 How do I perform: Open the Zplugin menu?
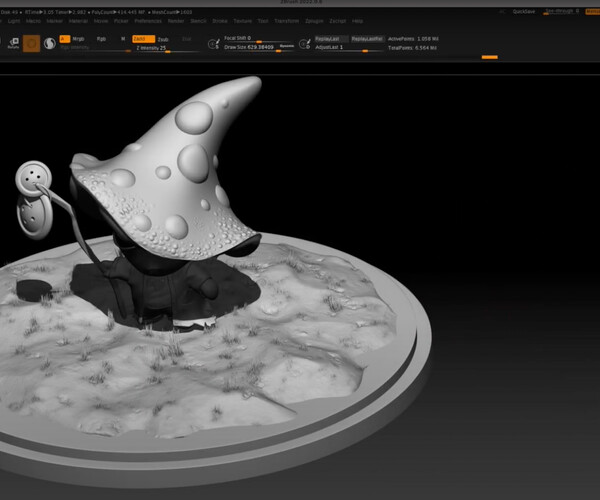point(314,21)
